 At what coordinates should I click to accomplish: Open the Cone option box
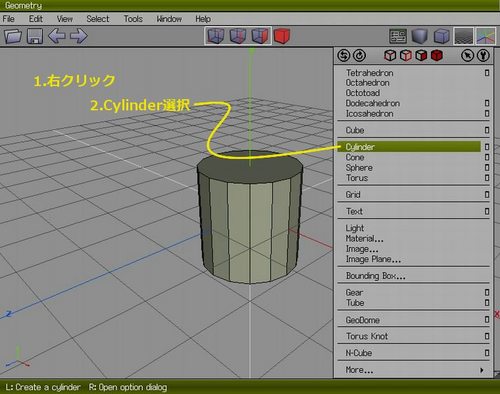click(487, 157)
